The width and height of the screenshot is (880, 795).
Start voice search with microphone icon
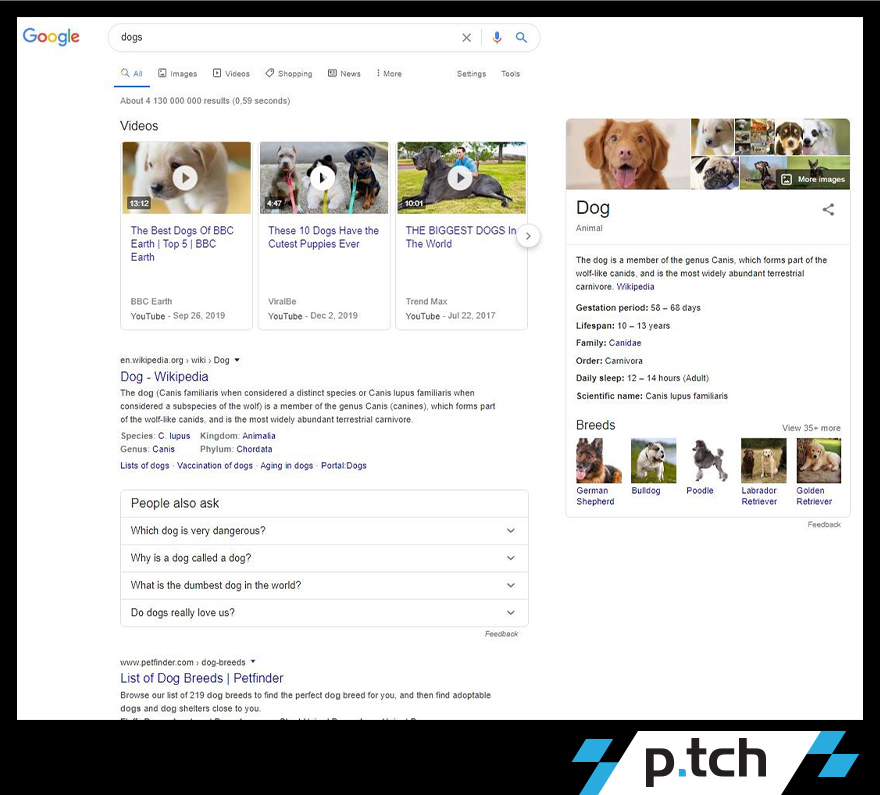click(497, 38)
